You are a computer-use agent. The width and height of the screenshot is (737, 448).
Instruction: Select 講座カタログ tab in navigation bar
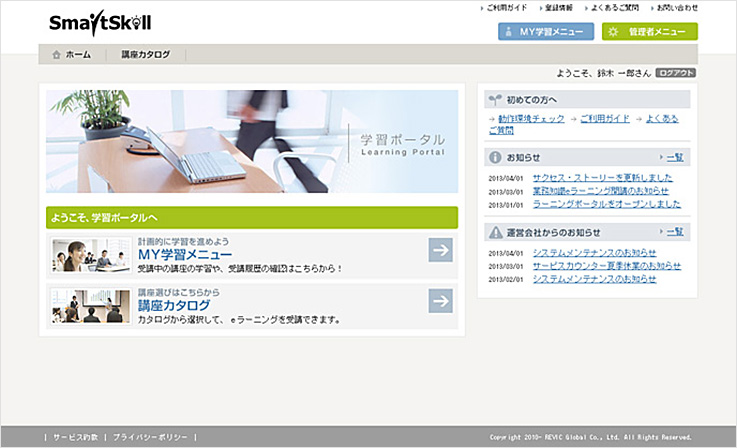tap(146, 55)
